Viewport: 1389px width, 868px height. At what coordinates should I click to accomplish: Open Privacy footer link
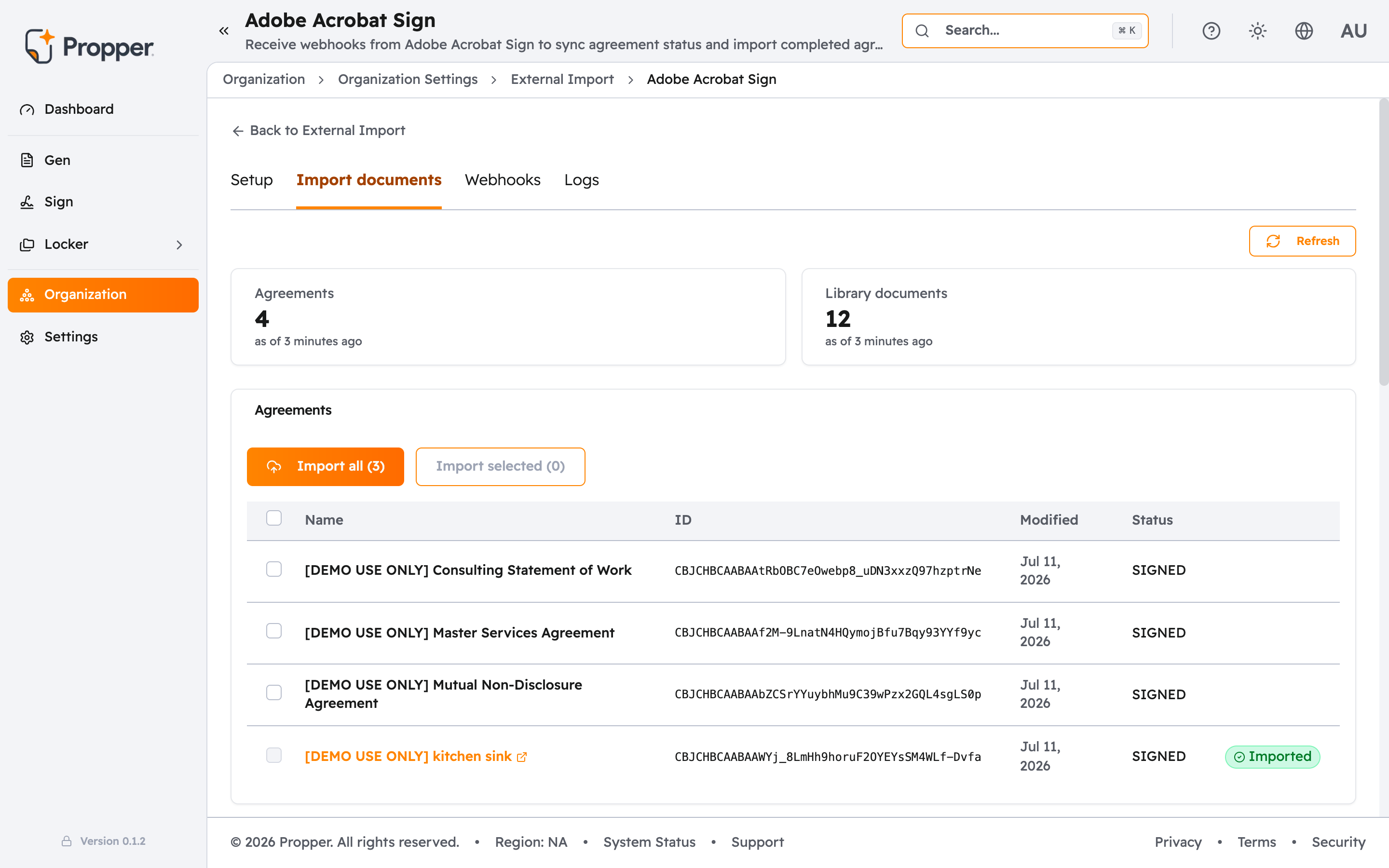(1178, 842)
